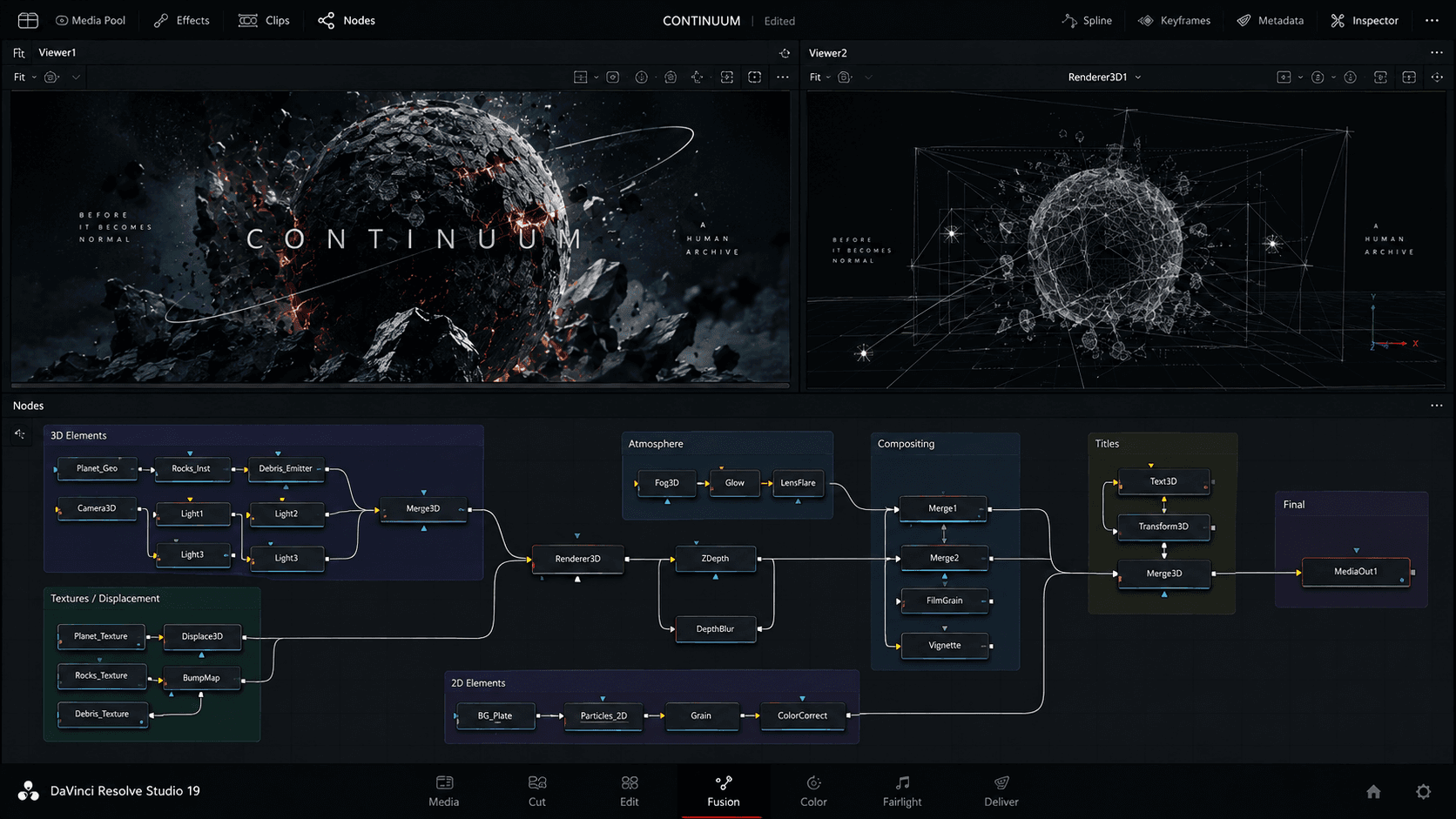
Task: Expand the chevron beside Viewer1 grid icon
Action: [597, 77]
